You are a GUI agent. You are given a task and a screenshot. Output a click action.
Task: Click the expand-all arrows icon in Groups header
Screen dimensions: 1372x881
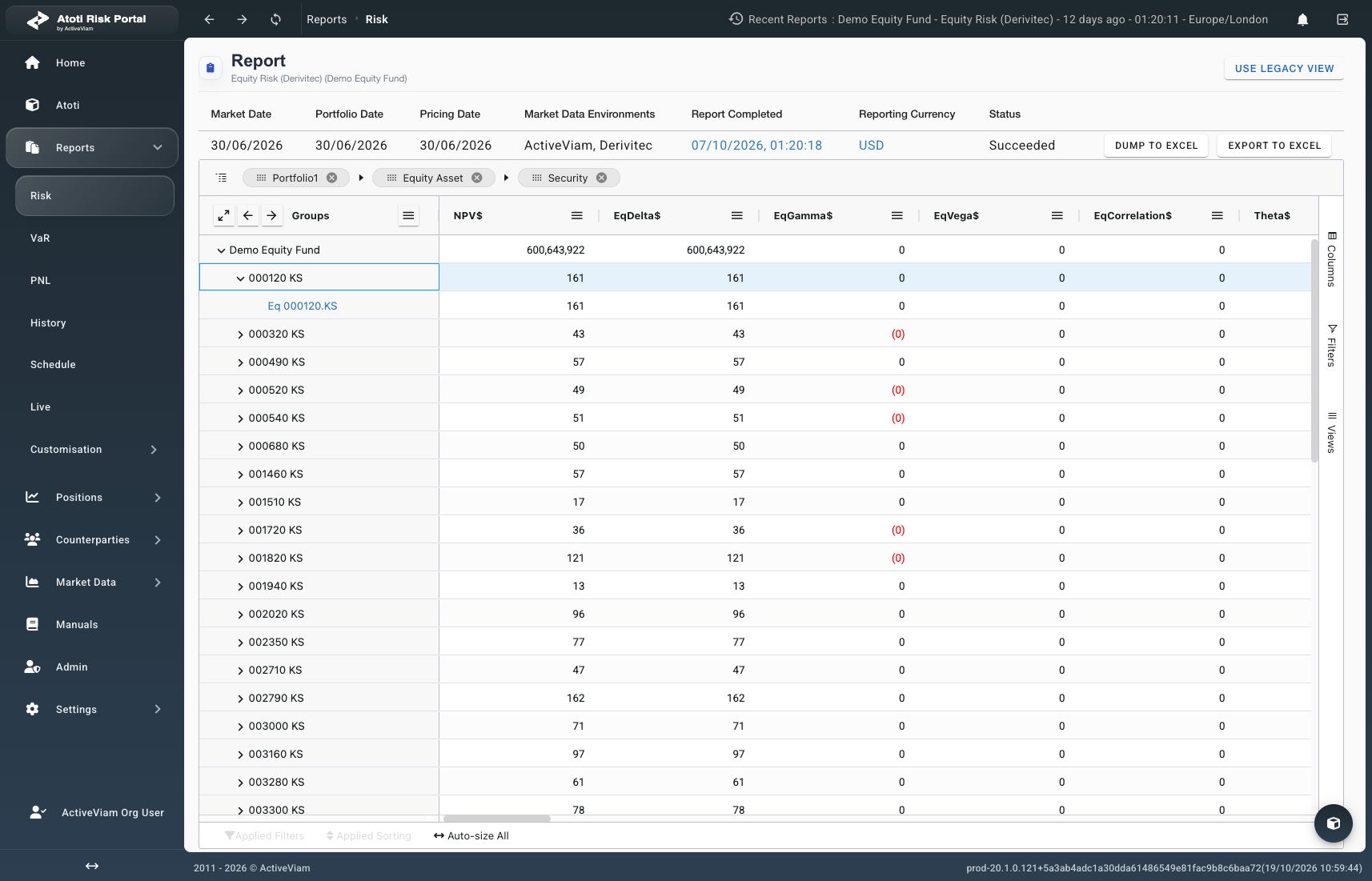point(224,215)
